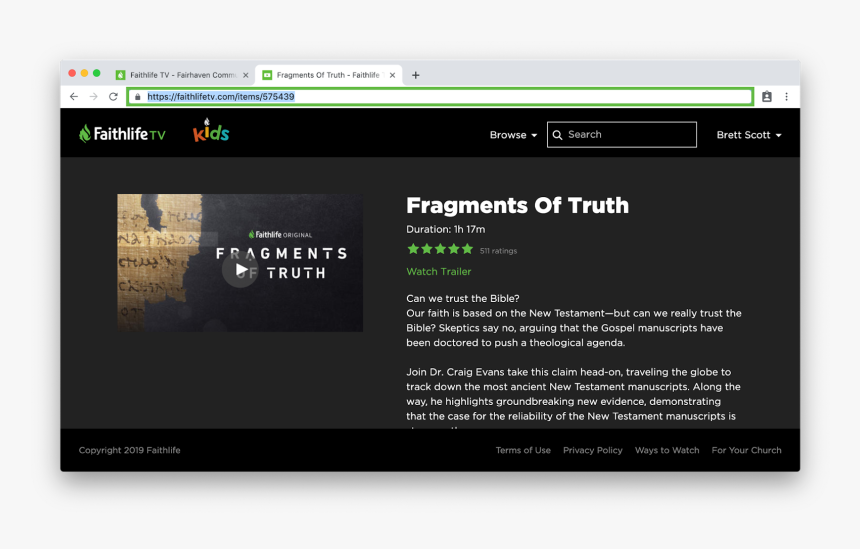
Task: Close the Fragments Of Truth tab
Action: point(392,75)
